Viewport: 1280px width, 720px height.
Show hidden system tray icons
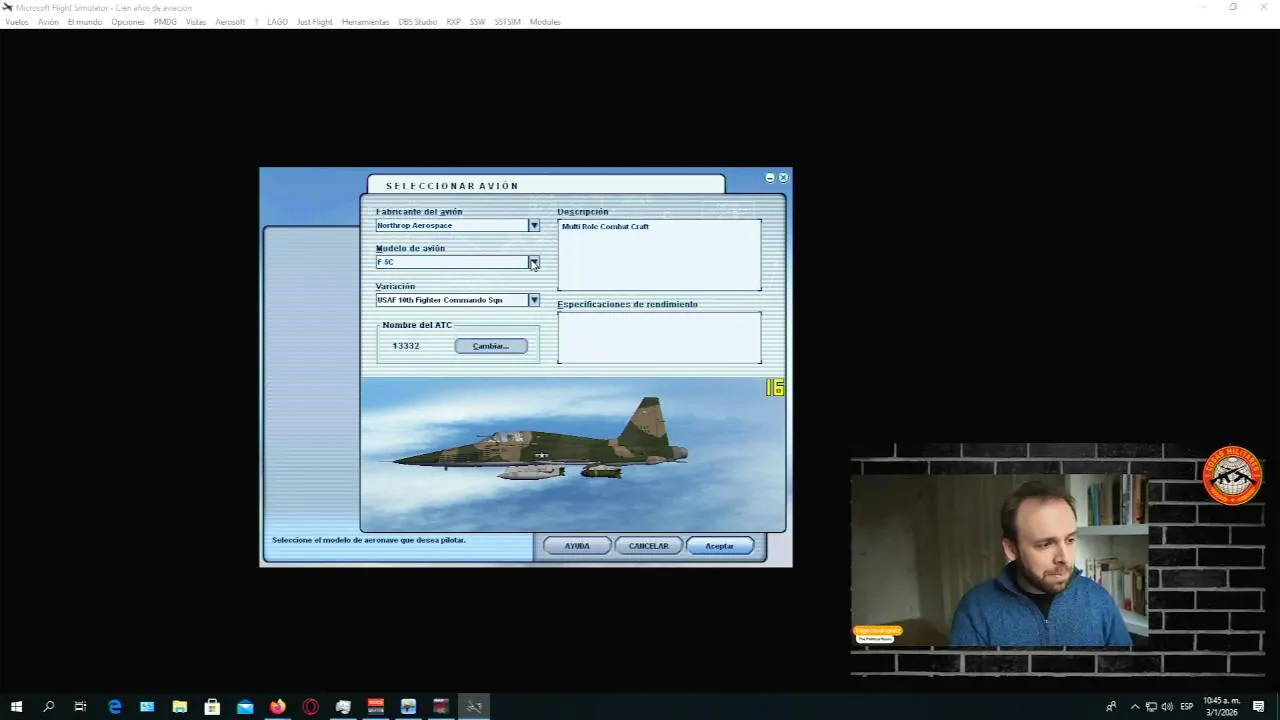click(1134, 707)
